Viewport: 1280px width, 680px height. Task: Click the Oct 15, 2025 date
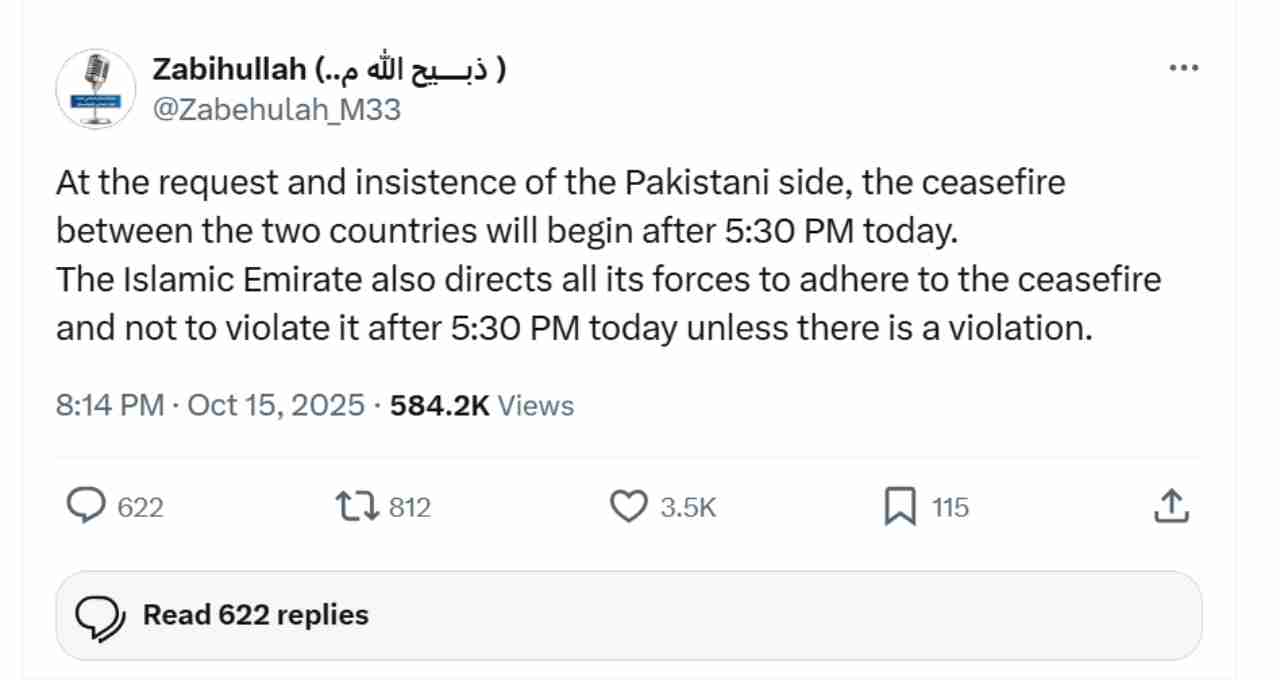click(x=276, y=405)
